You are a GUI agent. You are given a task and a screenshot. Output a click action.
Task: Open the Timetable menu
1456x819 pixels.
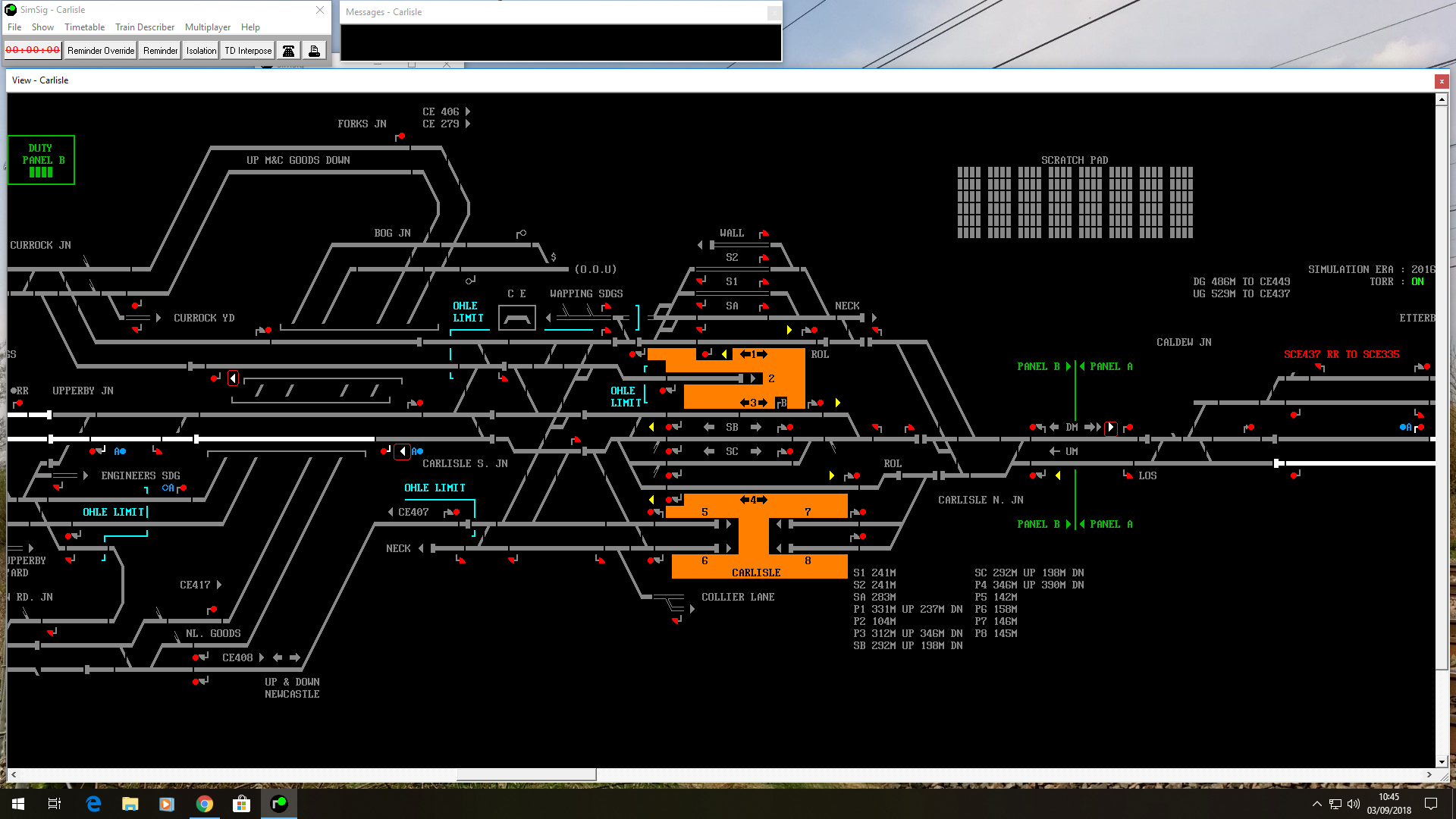click(x=84, y=27)
